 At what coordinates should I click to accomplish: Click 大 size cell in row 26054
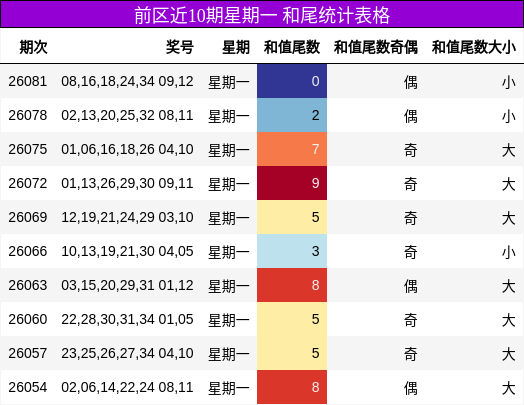click(x=509, y=388)
